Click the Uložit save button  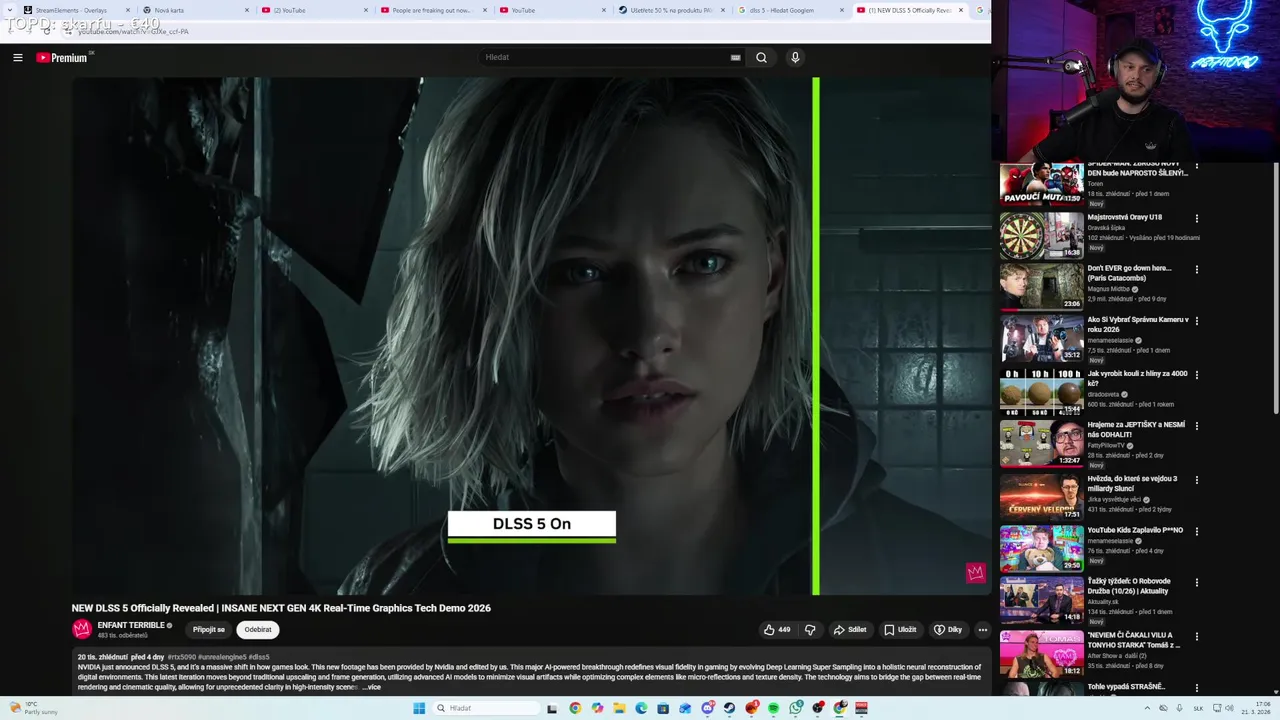tap(900, 630)
